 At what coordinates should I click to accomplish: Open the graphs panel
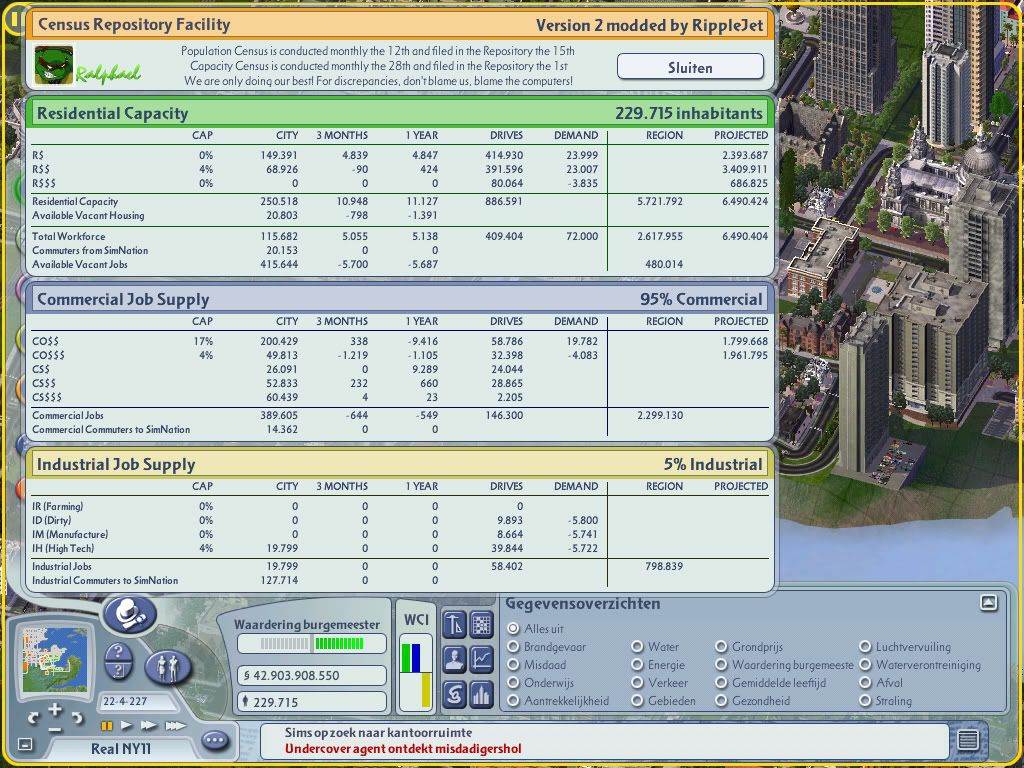click(x=481, y=659)
